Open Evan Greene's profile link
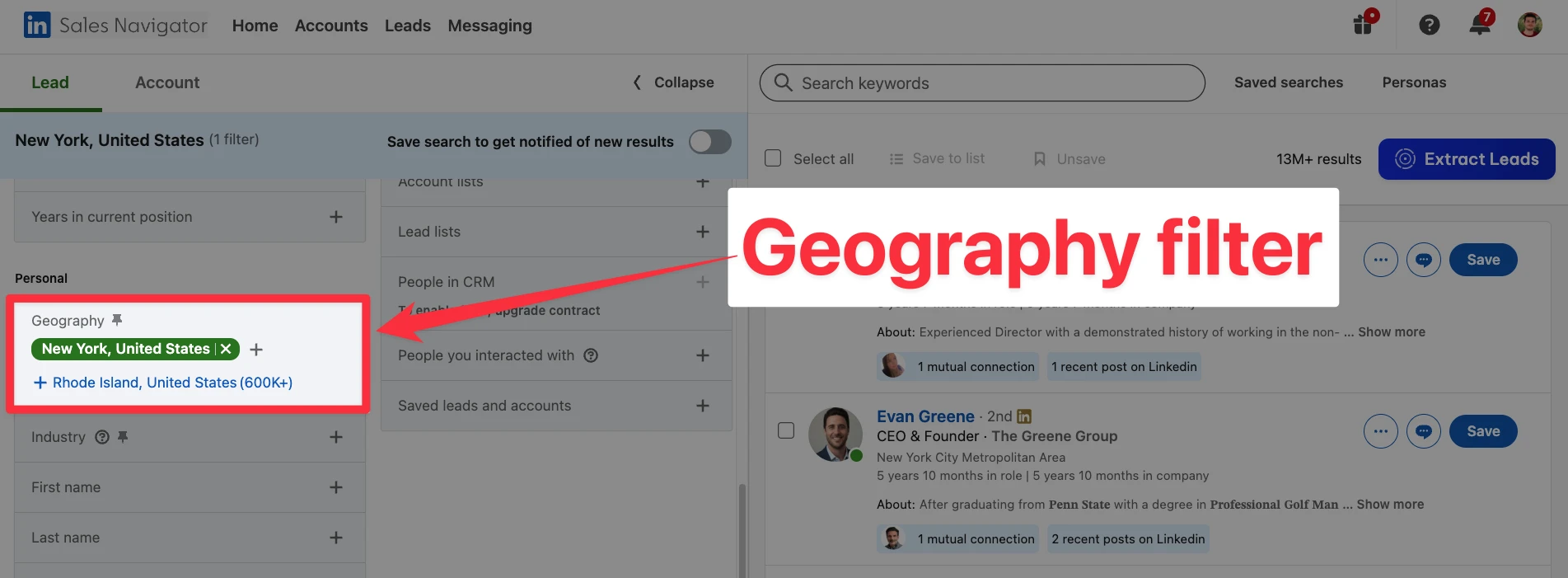 pyautogui.click(x=925, y=416)
